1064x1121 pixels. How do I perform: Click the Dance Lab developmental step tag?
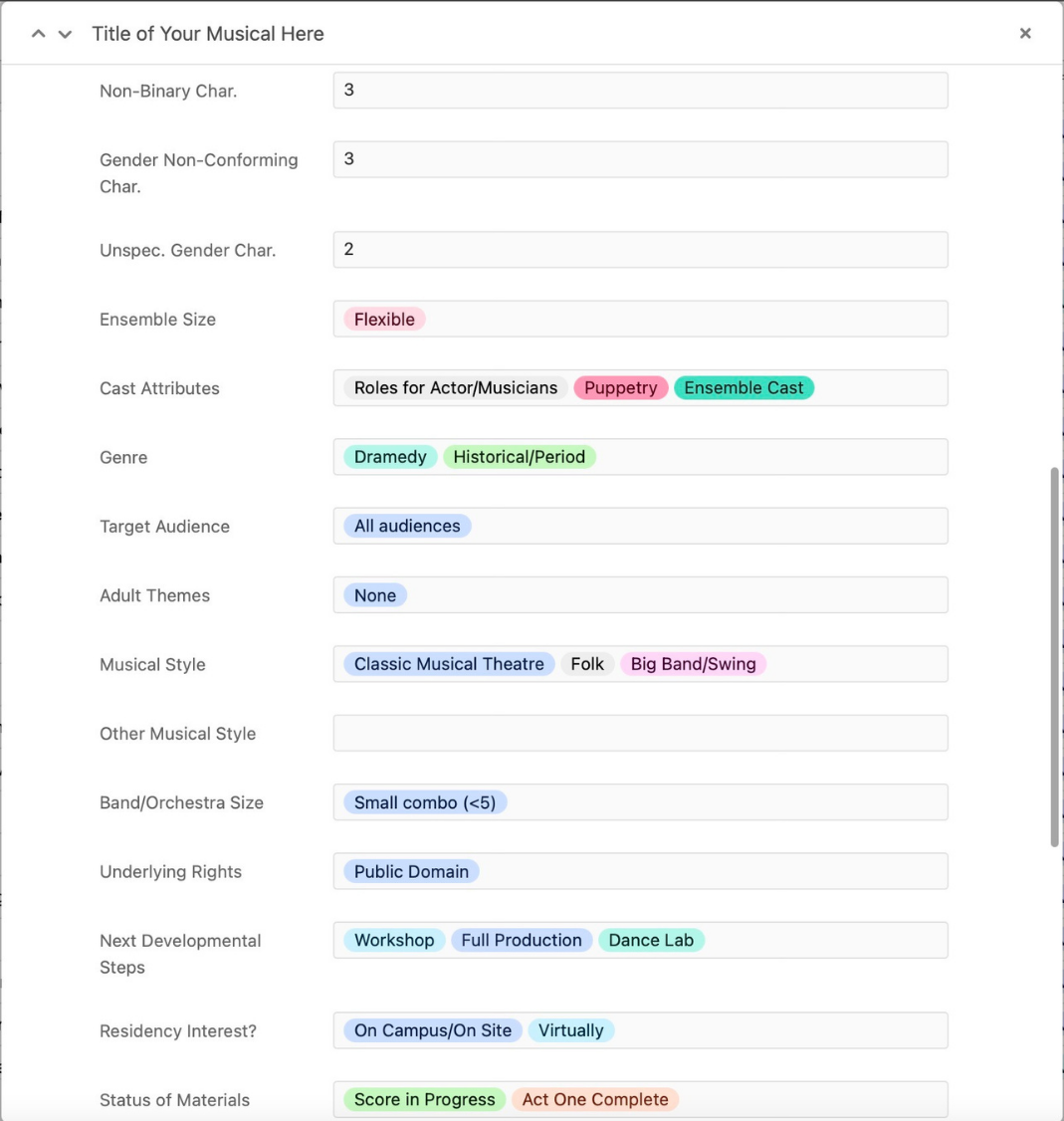(651, 941)
